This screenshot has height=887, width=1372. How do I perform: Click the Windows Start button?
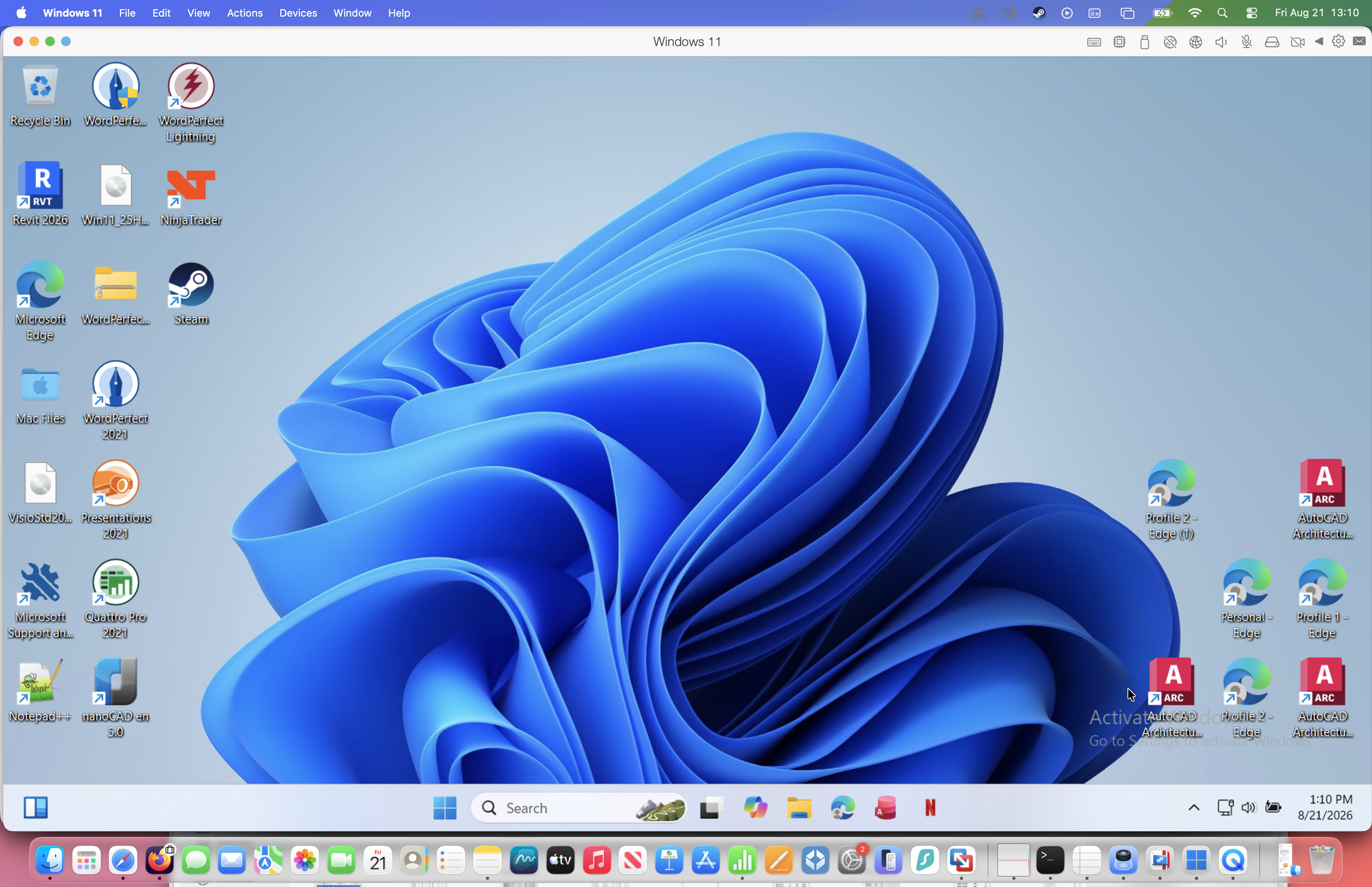click(x=445, y=808)
